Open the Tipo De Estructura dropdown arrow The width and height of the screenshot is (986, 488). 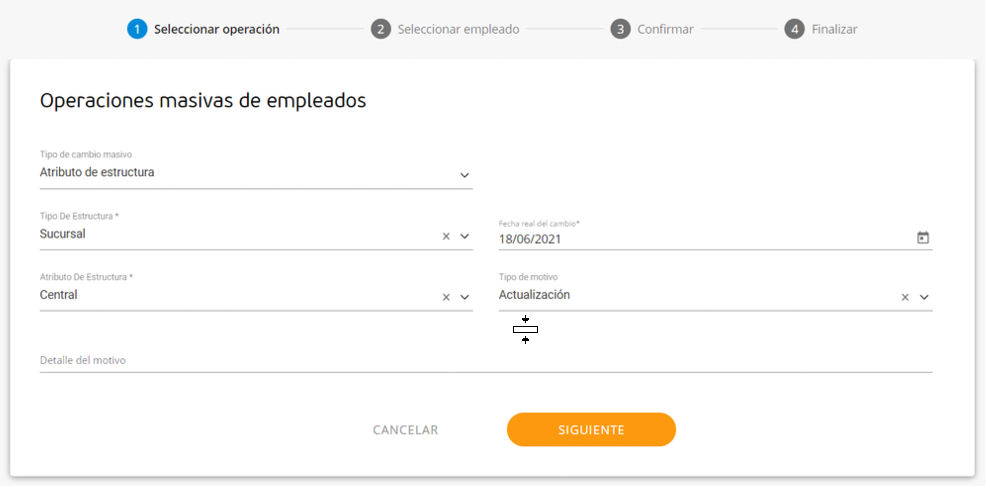pos(464,236)
